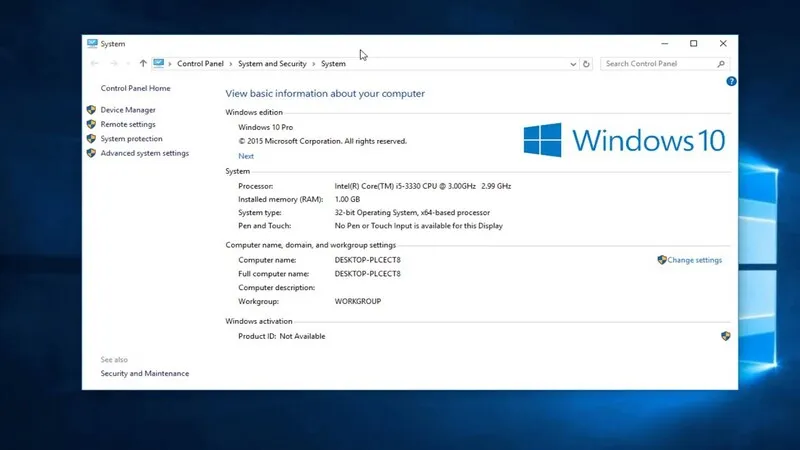Click shield icon next to Change settings
The width and height of the screenshot is (800, 450).
[662, 260]
